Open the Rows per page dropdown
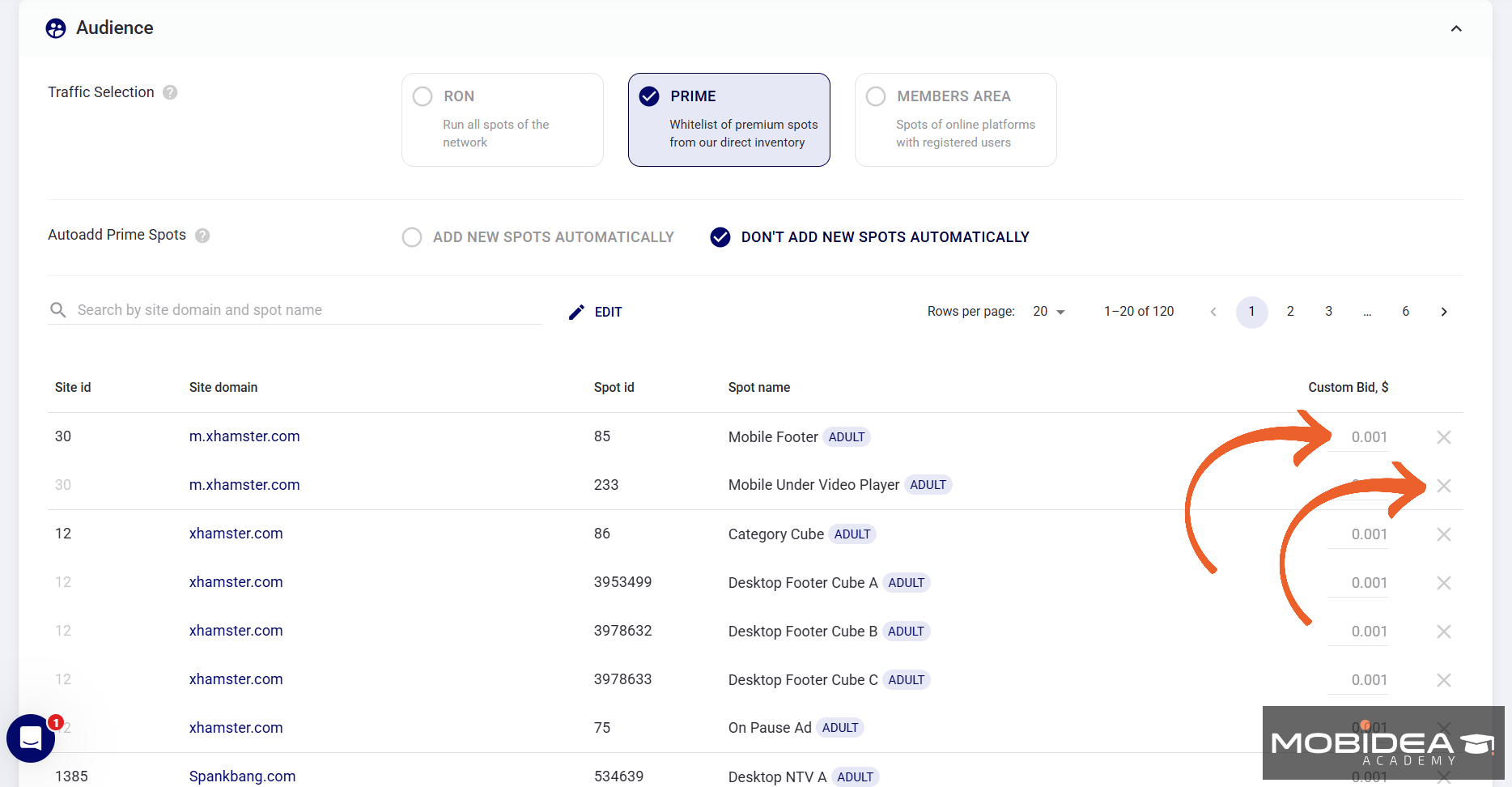 [x=1048, y=311]
